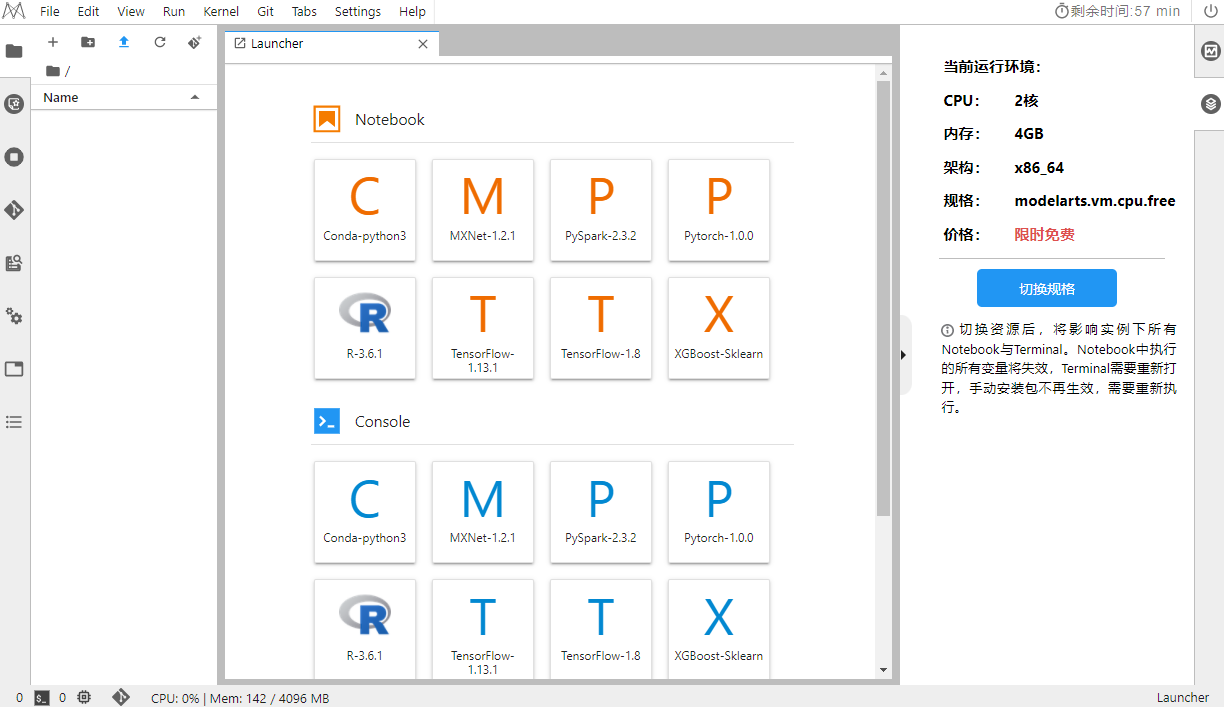Open the table of contents list icon

14,422
